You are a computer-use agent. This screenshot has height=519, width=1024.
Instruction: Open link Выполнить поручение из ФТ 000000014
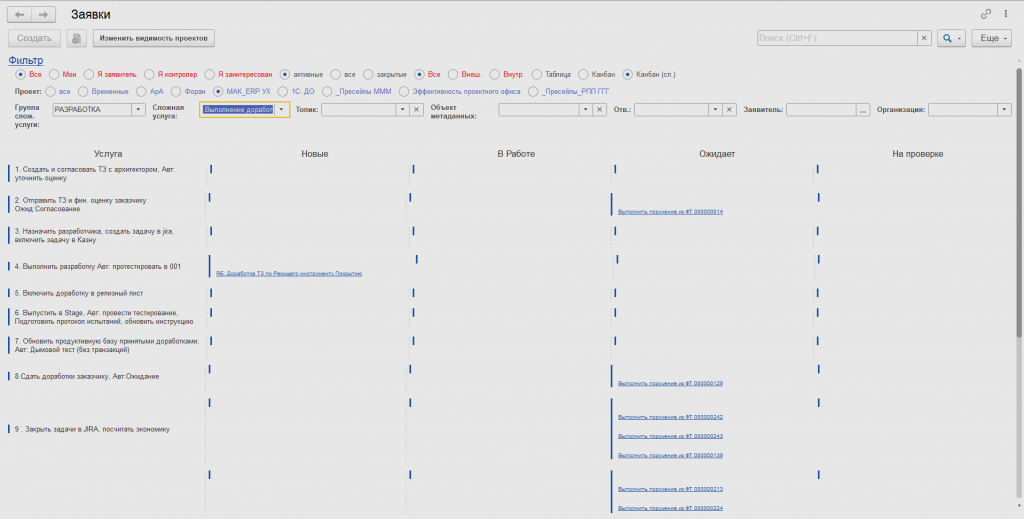pos(670,212)
